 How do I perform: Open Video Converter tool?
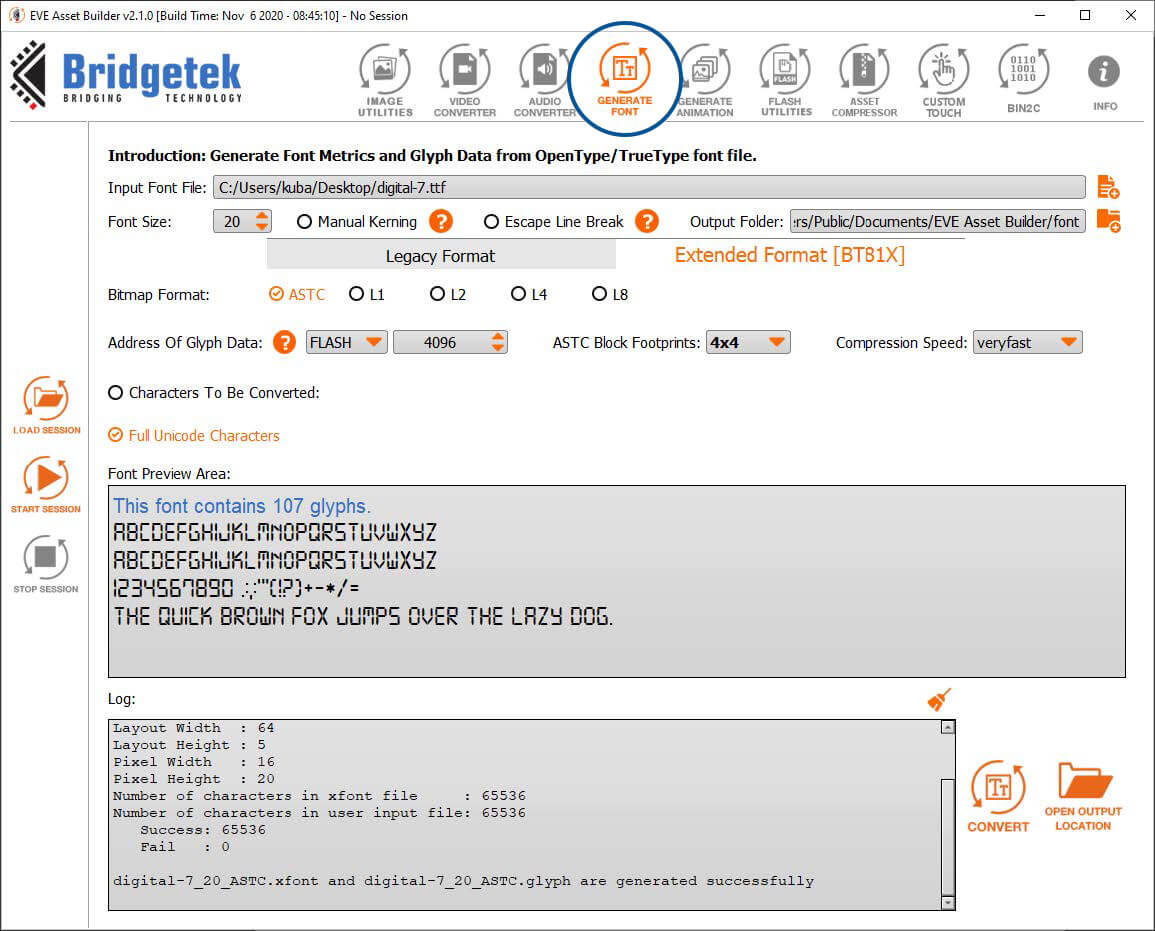click(x=465, y=80)
